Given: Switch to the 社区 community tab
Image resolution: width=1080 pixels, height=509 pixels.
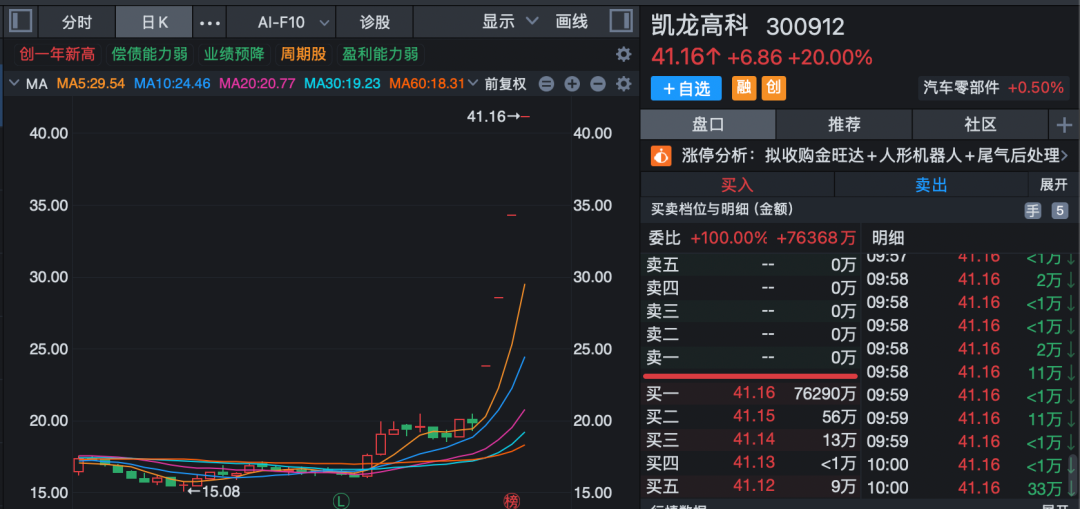Looking at the screenshot, I should tap(979, 124).
